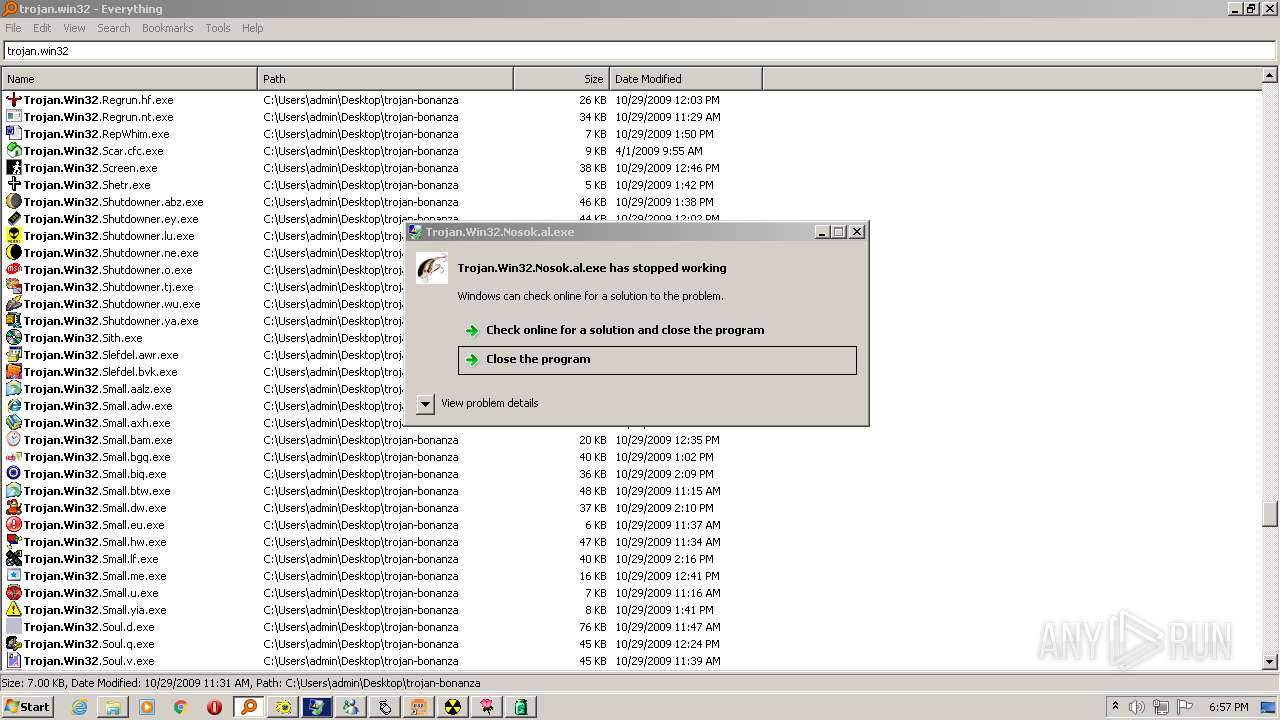Click the scrollbar down arrow
Image resolution: width=1280 pixels, height=720 pixels.
tap(1270, 661)
